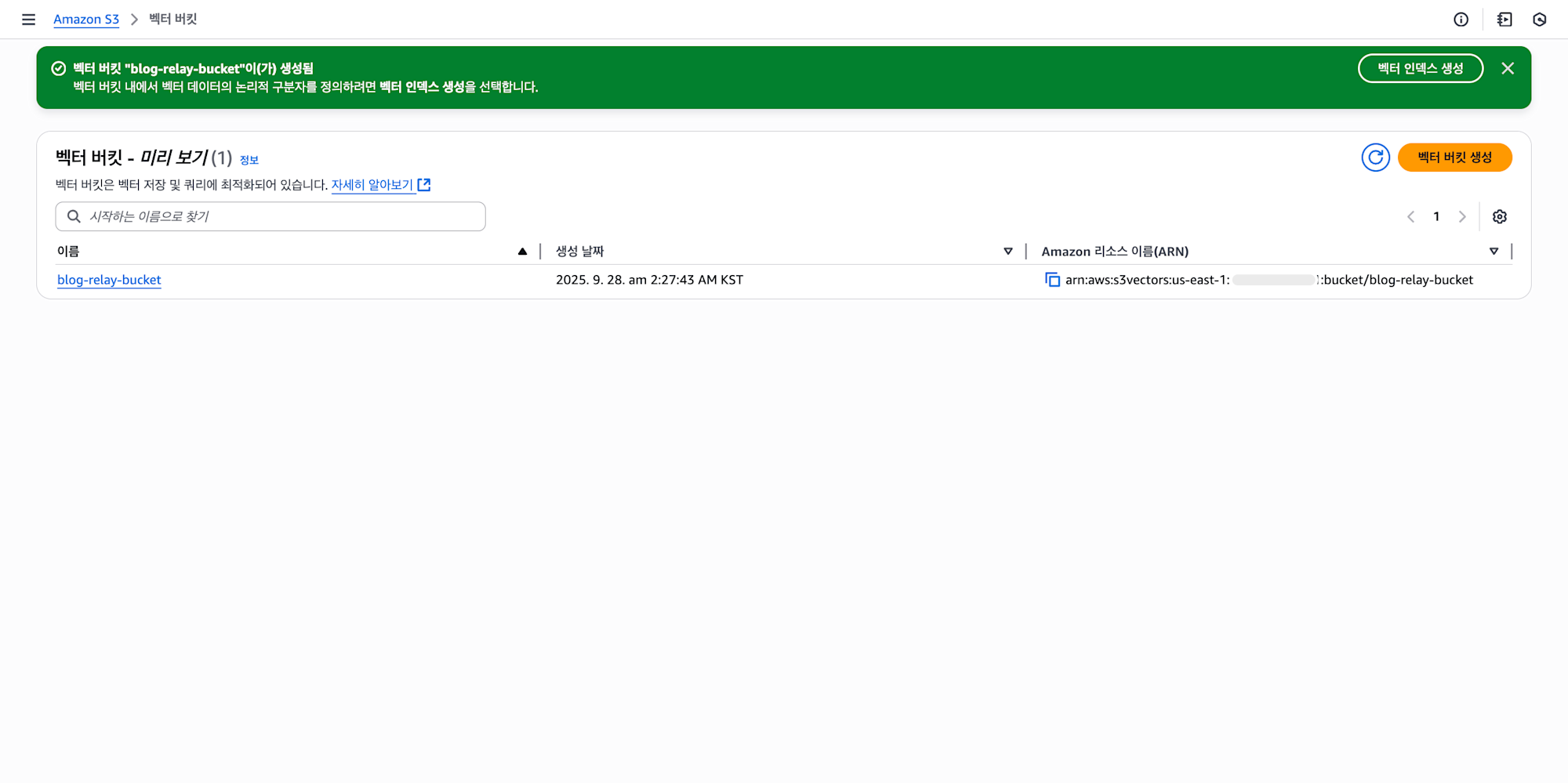Click the 이름 column header

click(68, 252)
